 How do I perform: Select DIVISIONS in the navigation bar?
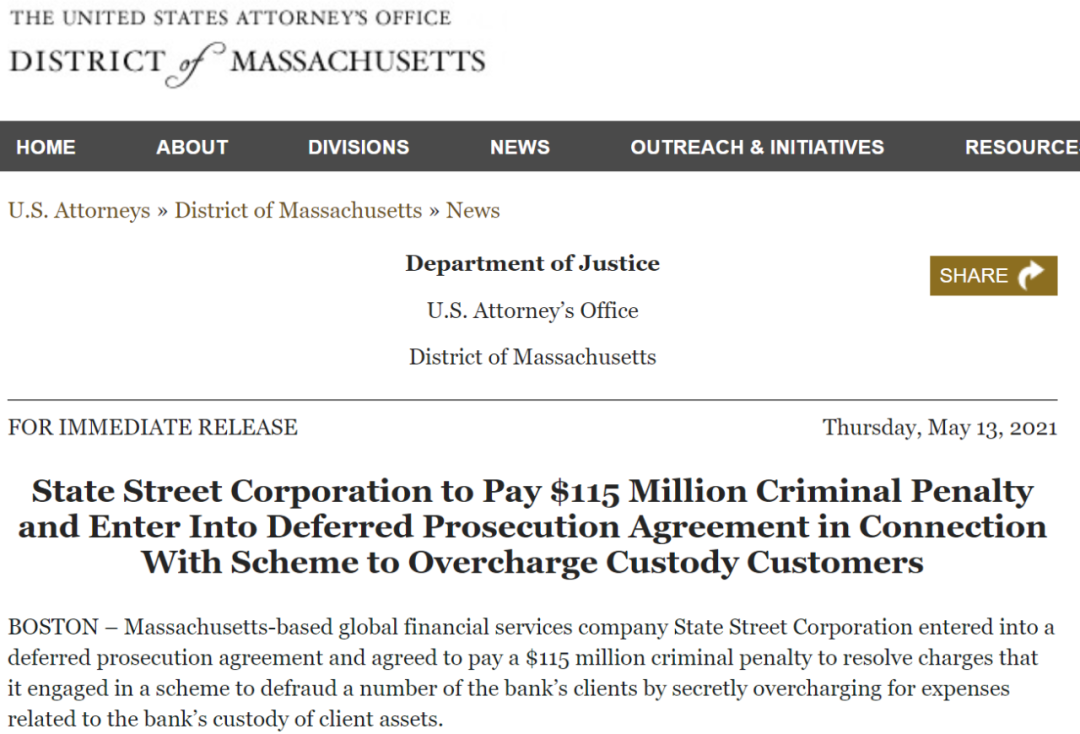(359, 147)
